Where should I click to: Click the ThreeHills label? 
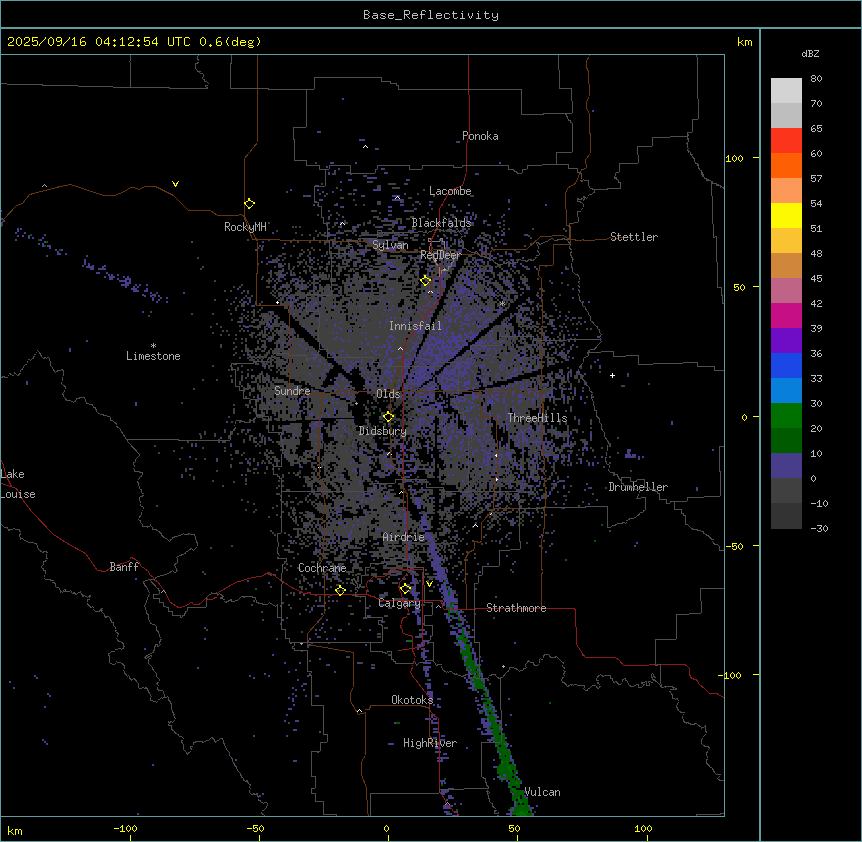[537, 418]
